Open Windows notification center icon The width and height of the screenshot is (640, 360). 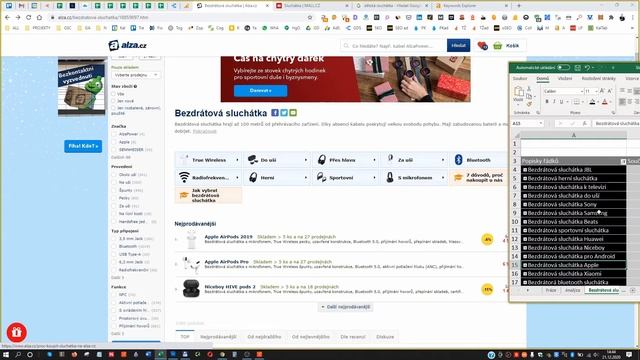629,355
